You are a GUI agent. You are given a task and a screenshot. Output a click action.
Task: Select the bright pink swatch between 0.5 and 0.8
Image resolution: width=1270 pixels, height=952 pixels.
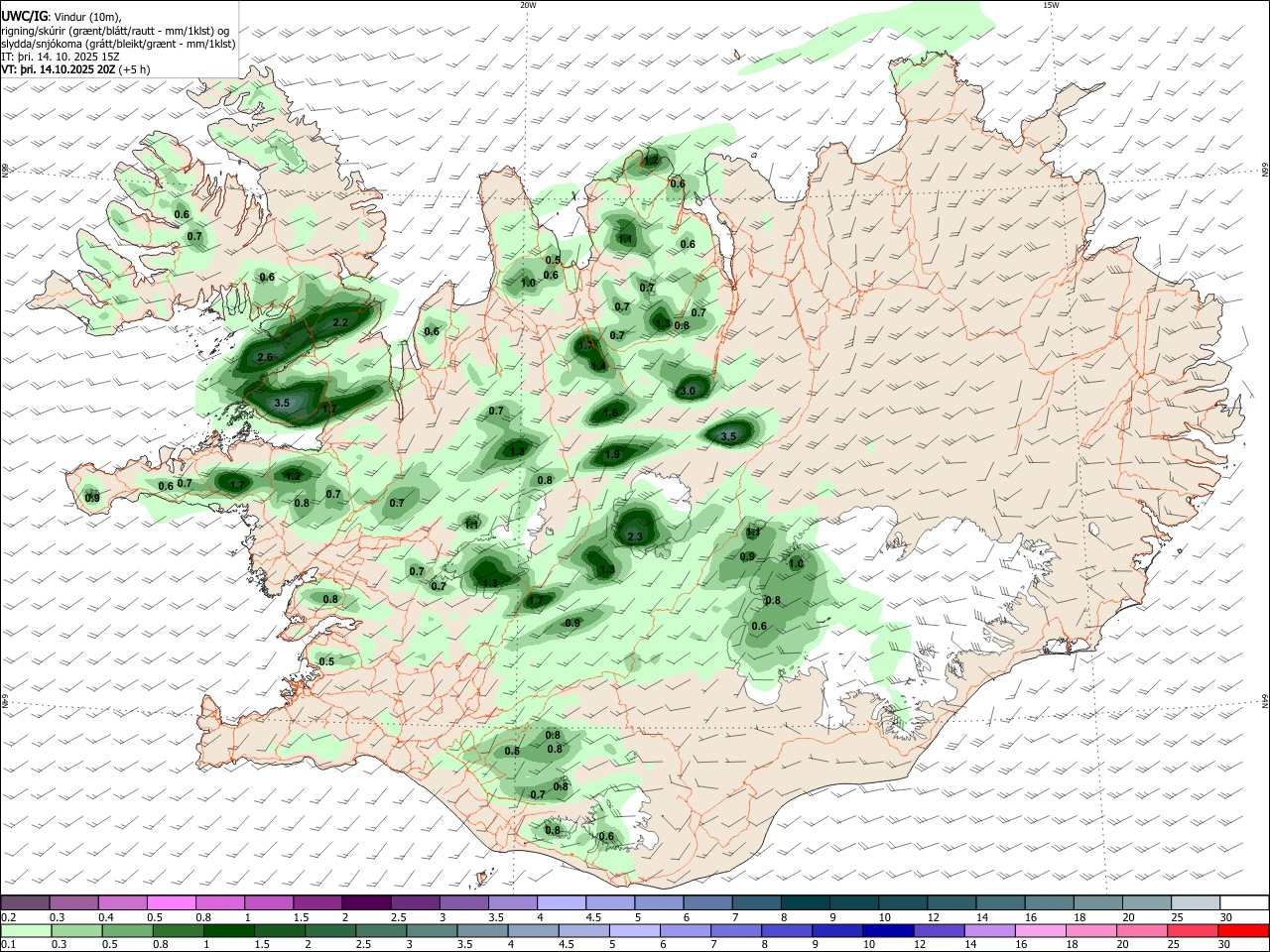point(172,902)
